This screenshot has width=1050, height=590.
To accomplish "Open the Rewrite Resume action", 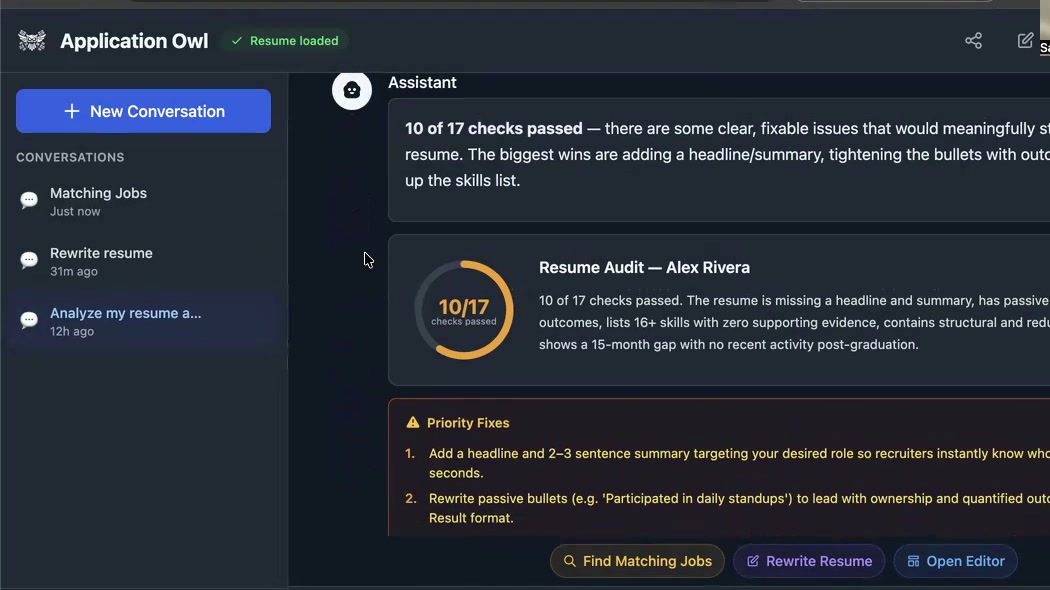I will [x=809, y=561].
